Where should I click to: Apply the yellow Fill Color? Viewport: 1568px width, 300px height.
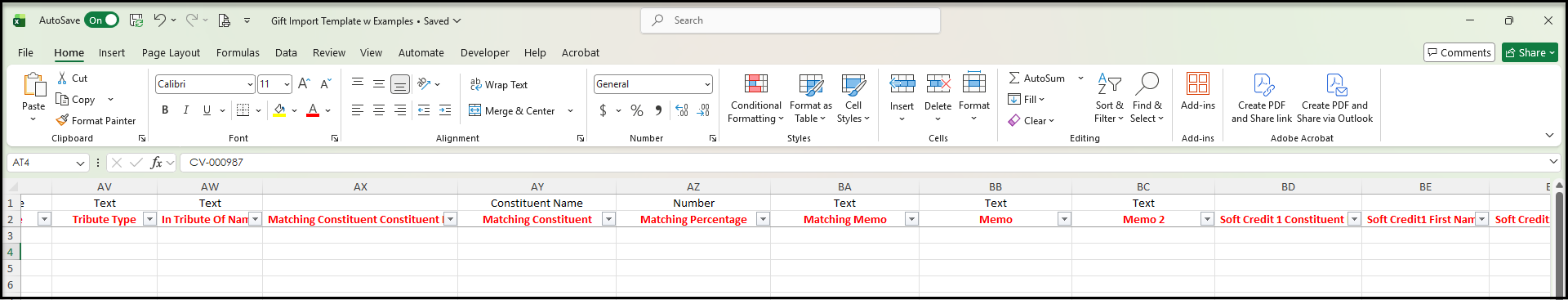[279, 110]
